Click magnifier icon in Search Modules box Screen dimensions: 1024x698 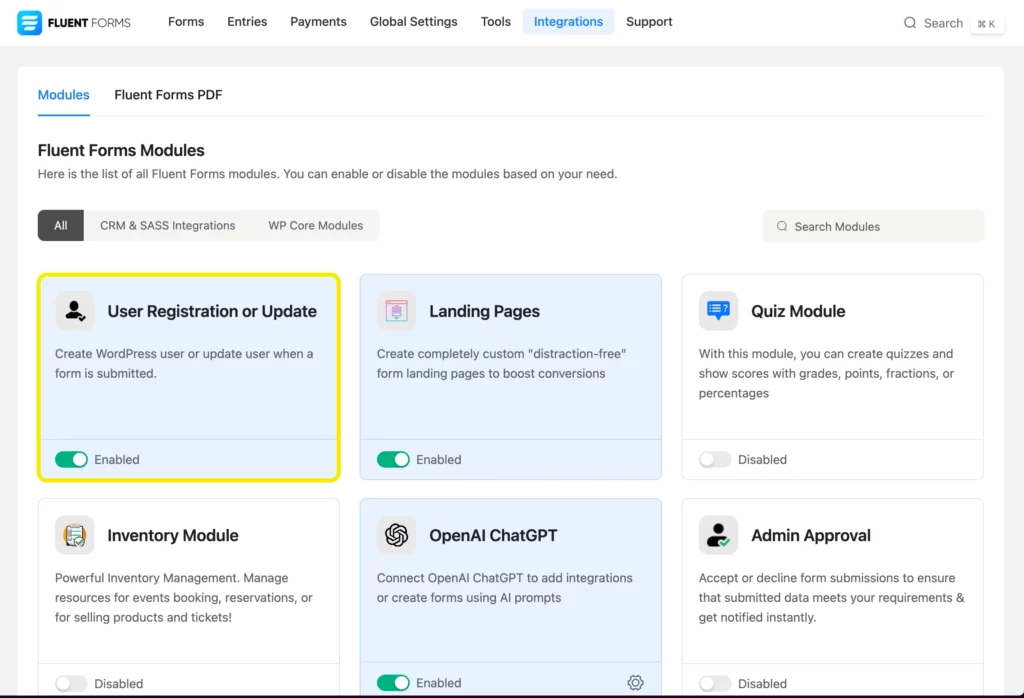(x=782, y=226)
